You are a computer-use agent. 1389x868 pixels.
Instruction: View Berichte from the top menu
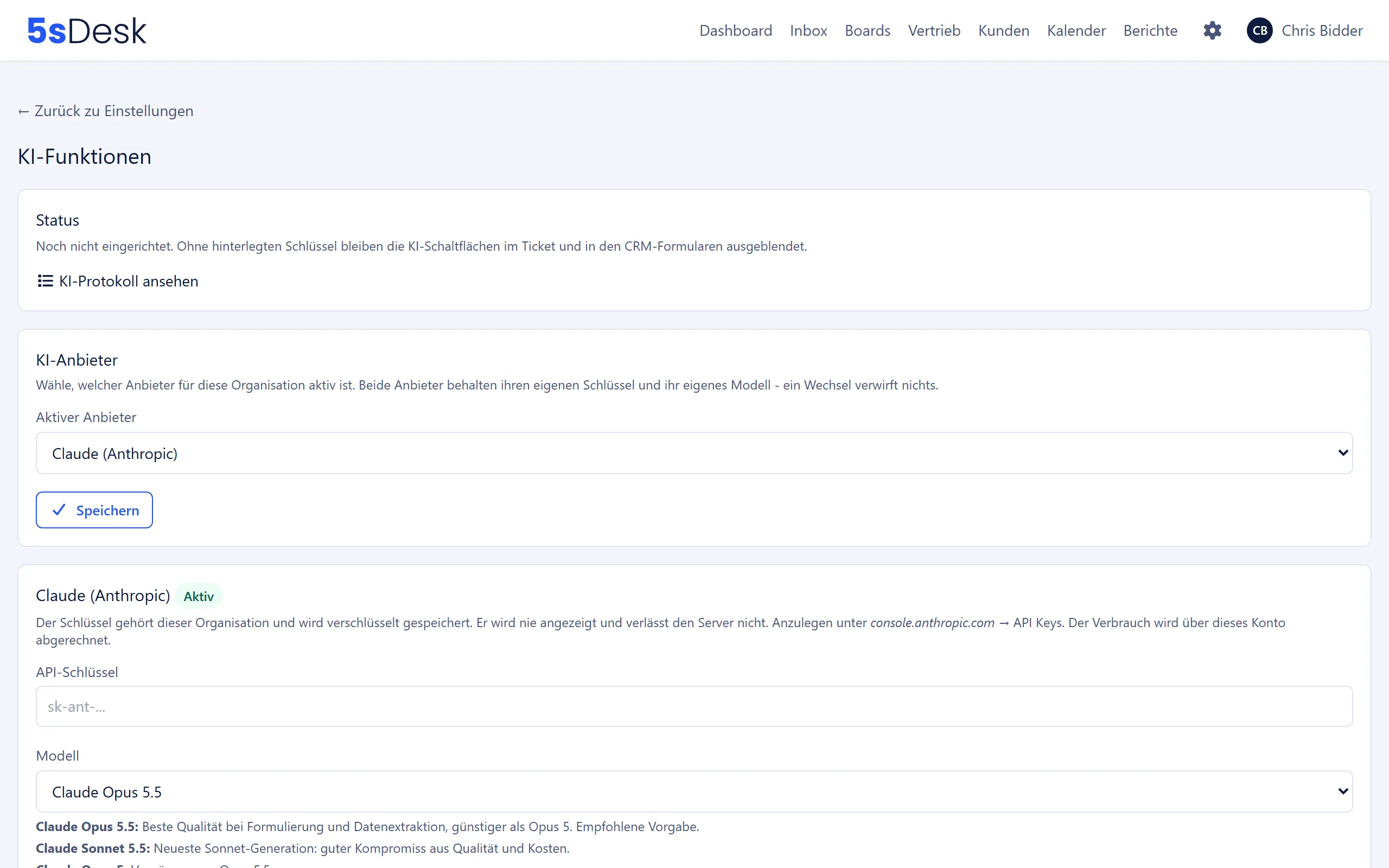[x=1150, y=30]
